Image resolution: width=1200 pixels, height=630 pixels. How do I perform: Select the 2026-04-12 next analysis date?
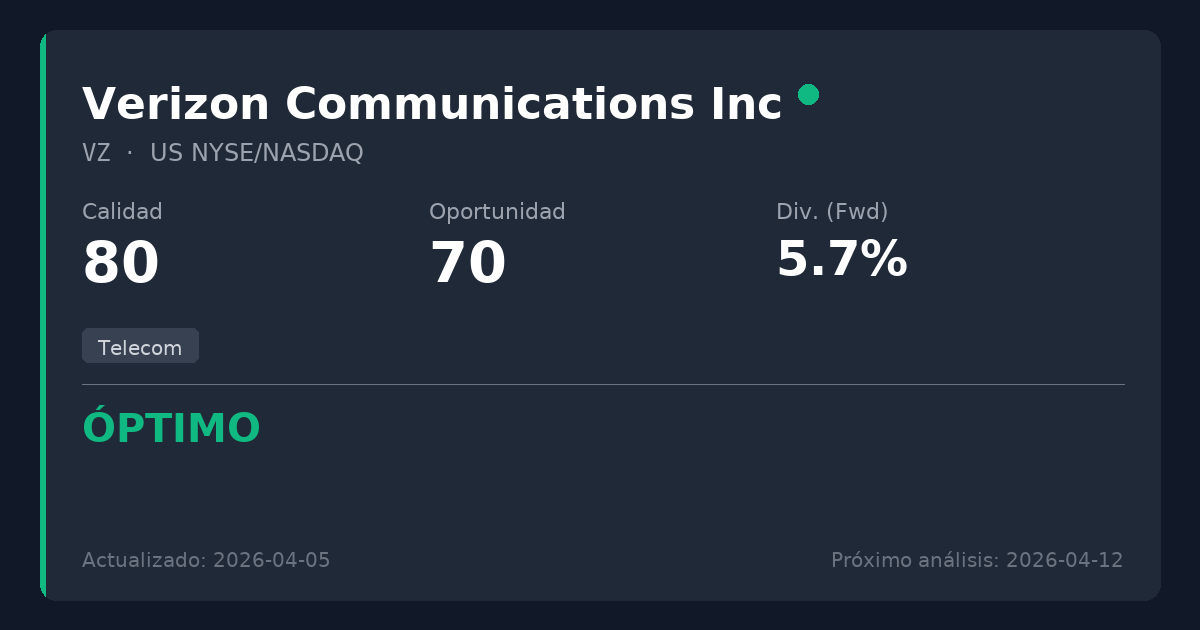[1064, 560]
